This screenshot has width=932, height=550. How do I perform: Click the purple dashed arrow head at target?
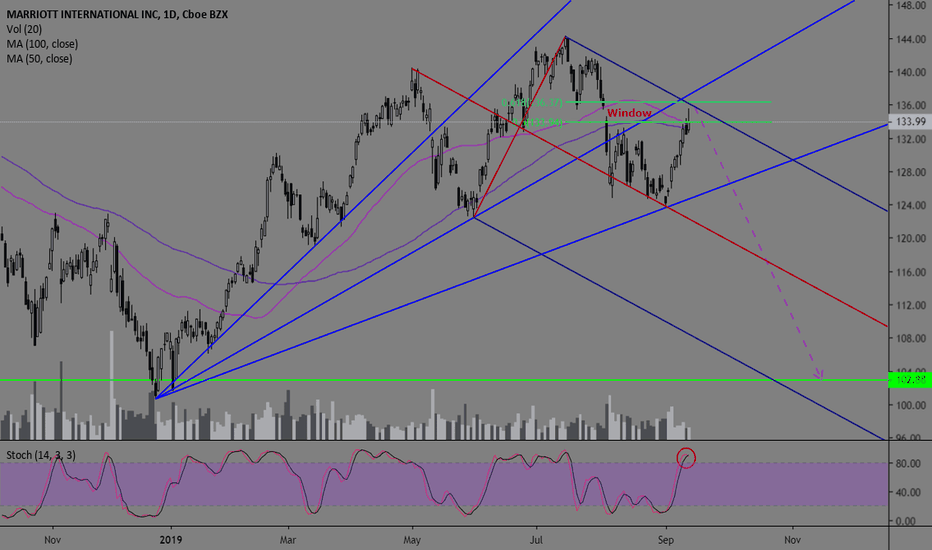click(820, 375)
